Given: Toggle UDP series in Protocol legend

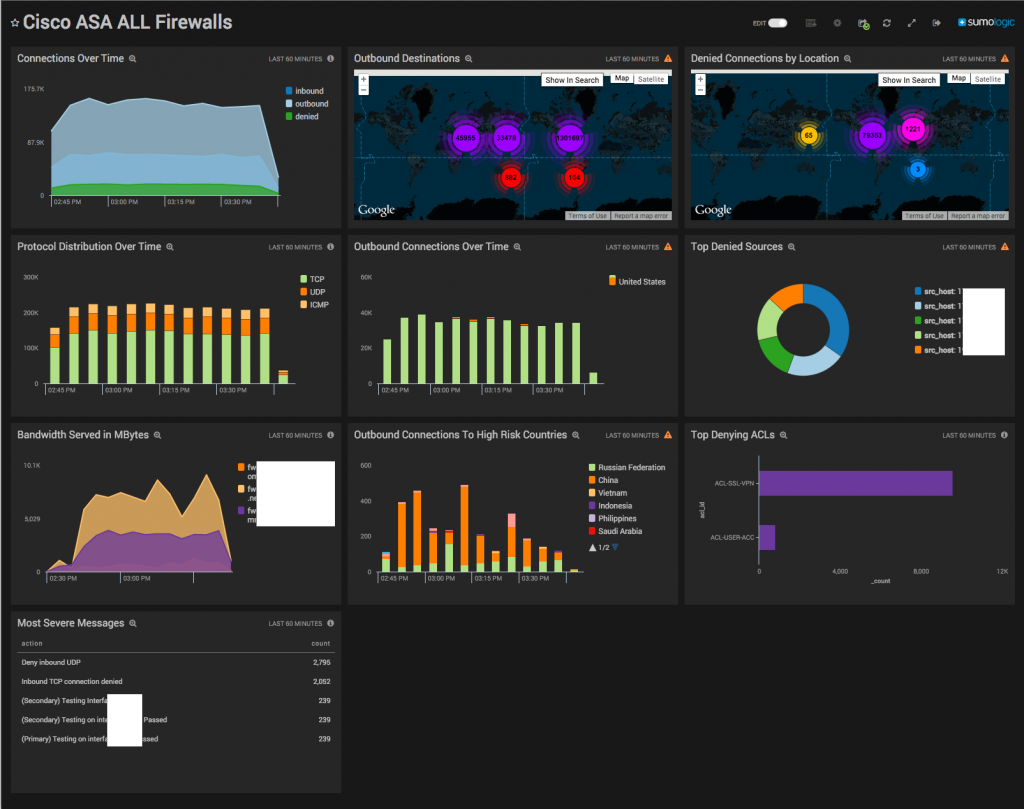Looking at the screenshot, I should click(x=313, y=292).
